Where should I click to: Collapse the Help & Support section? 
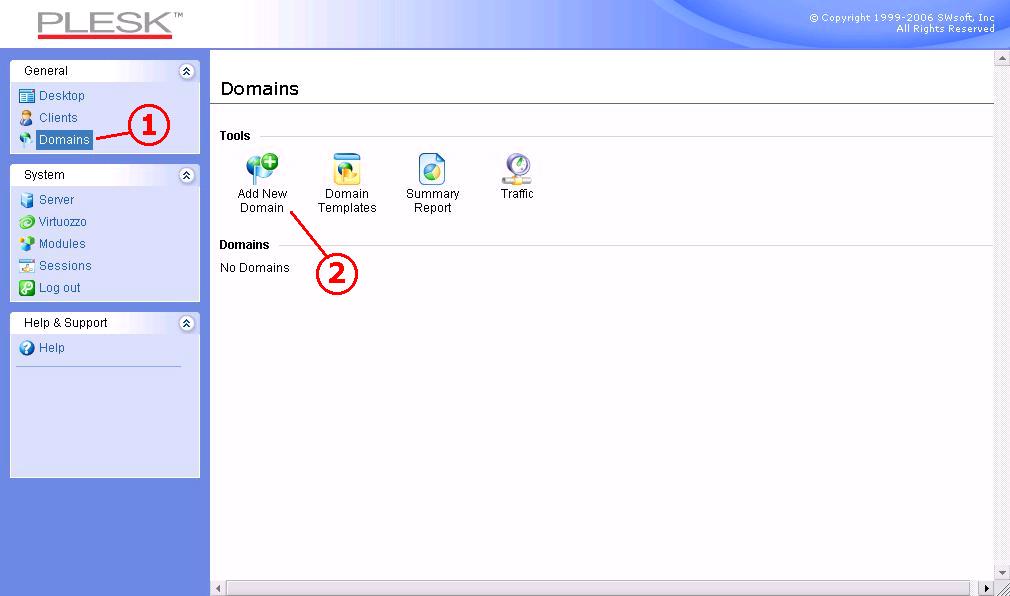186,323
